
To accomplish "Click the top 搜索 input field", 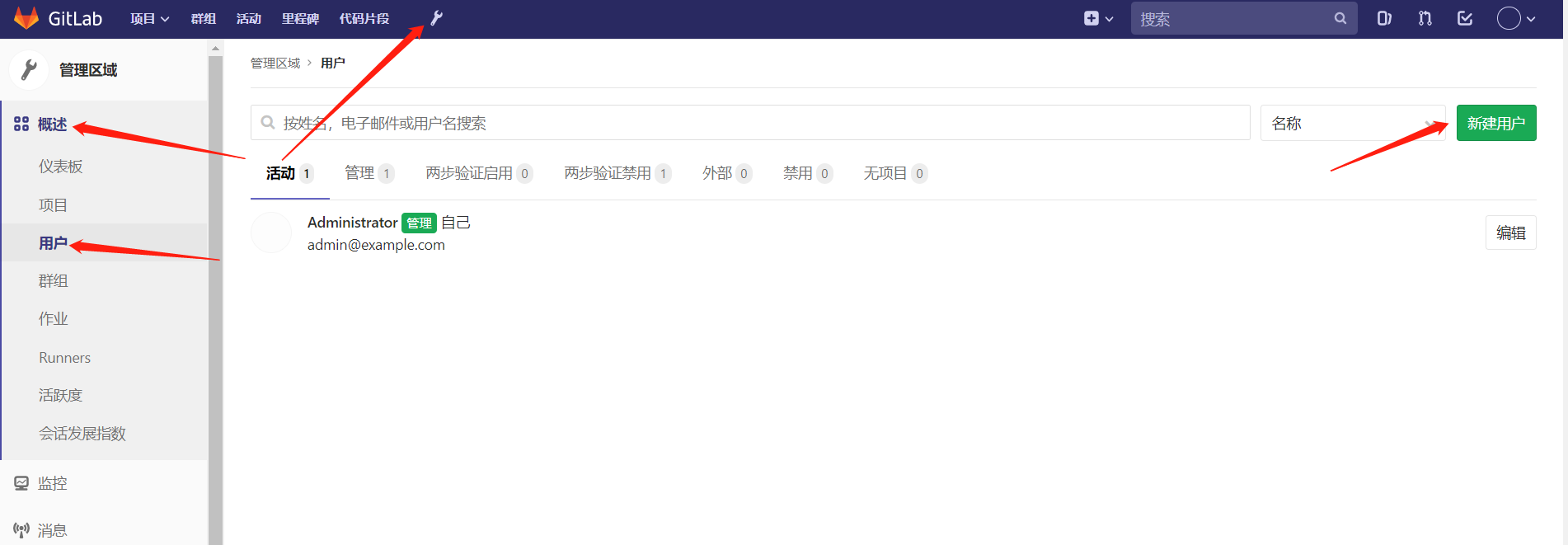I will pyautogui.click(x=1244, y=18).
